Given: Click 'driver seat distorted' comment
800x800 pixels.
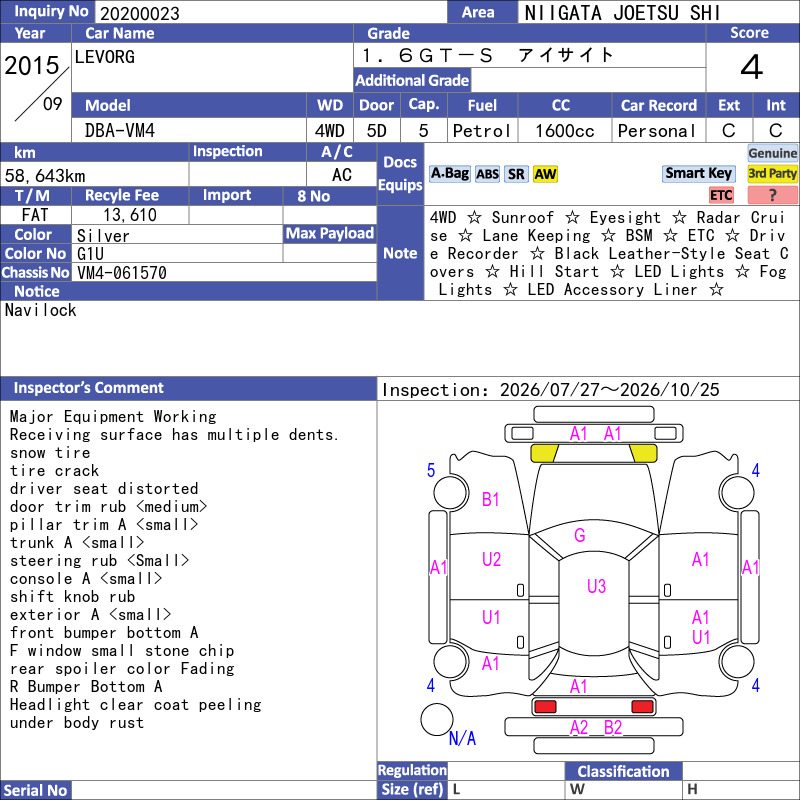Looking at the screenshot, I should (x=104, y=488).
